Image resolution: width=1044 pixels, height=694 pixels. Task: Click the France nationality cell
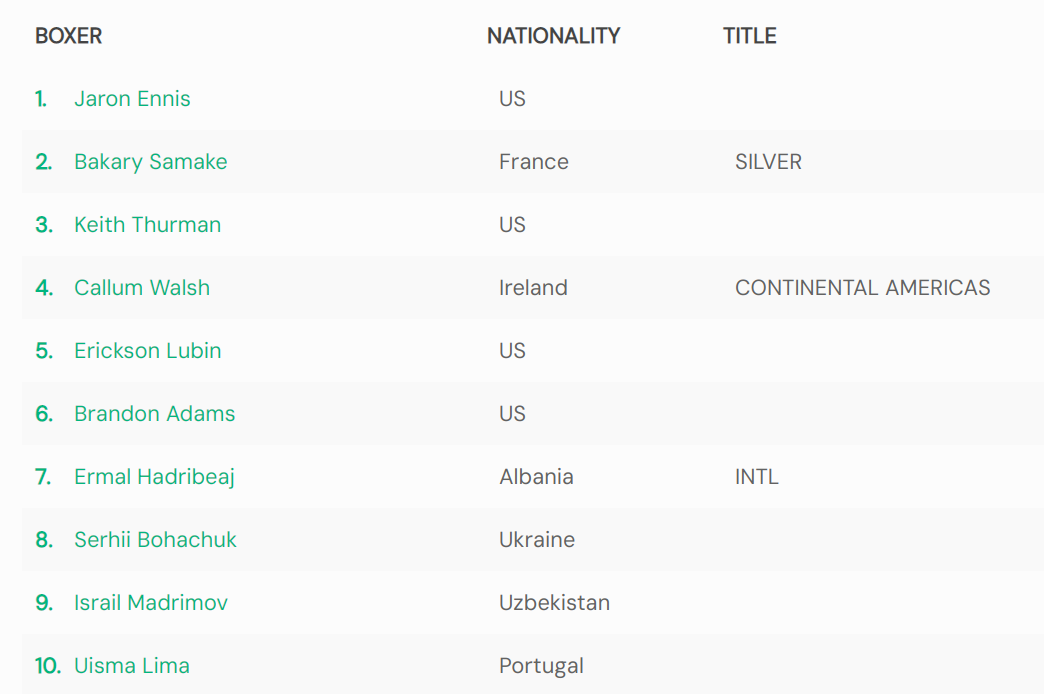(x=533, y=162)
